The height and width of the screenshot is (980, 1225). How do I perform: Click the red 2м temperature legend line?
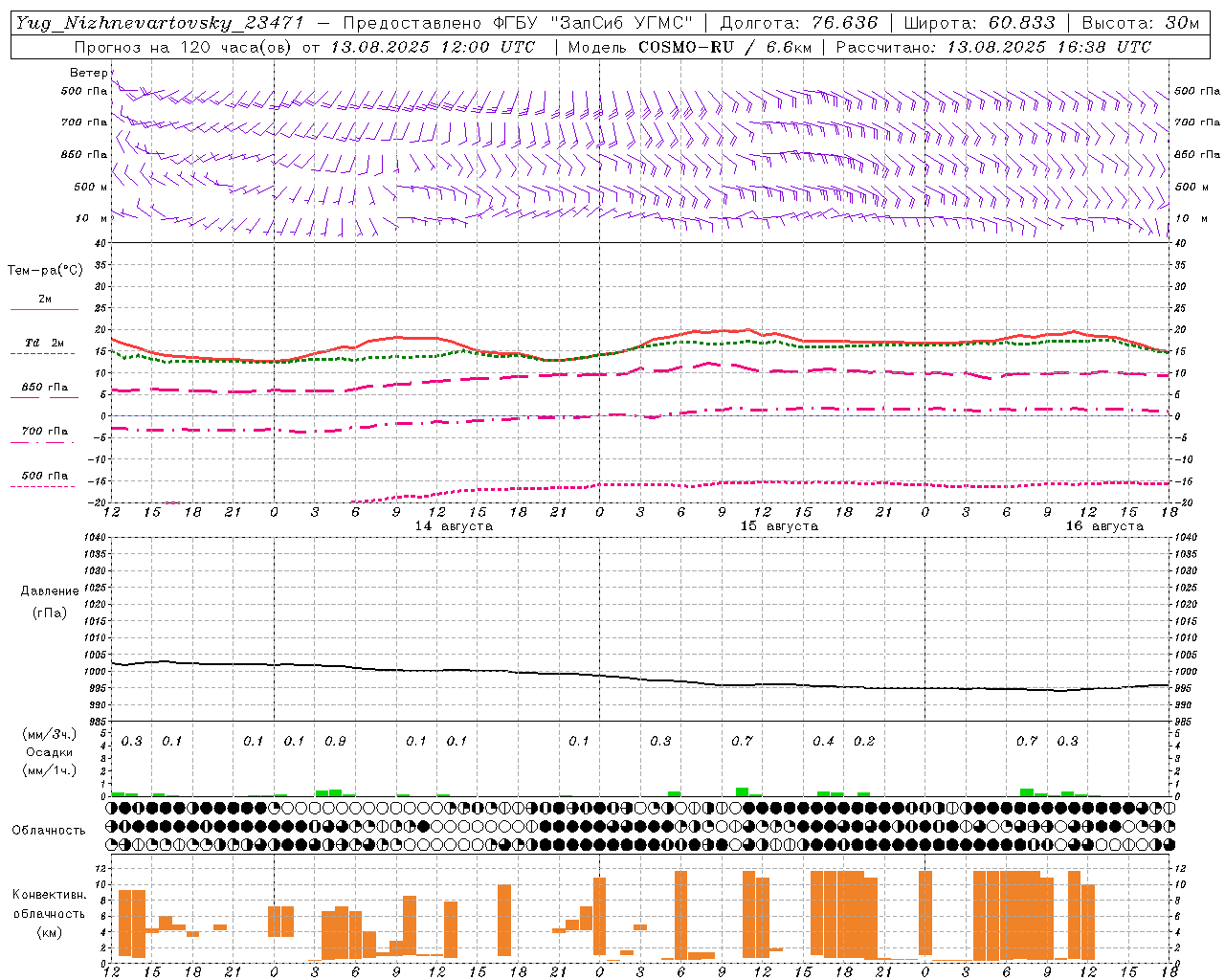pyautogui.click(x=45, y=309)
